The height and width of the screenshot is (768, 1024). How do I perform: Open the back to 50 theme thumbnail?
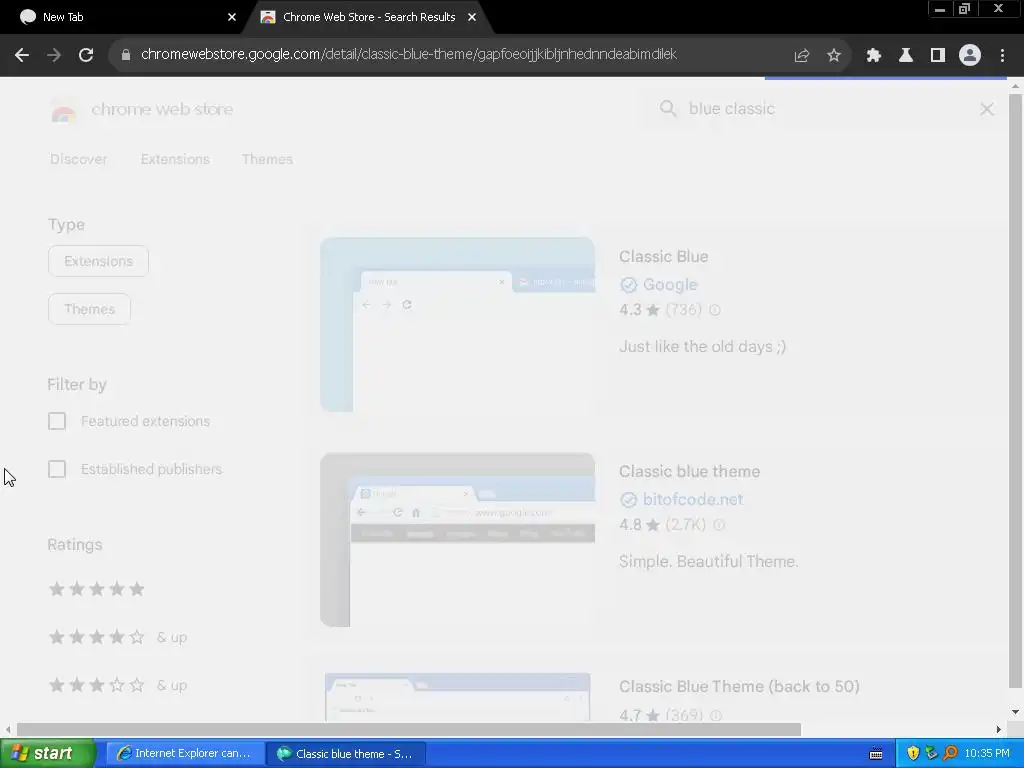click(457, 697)
